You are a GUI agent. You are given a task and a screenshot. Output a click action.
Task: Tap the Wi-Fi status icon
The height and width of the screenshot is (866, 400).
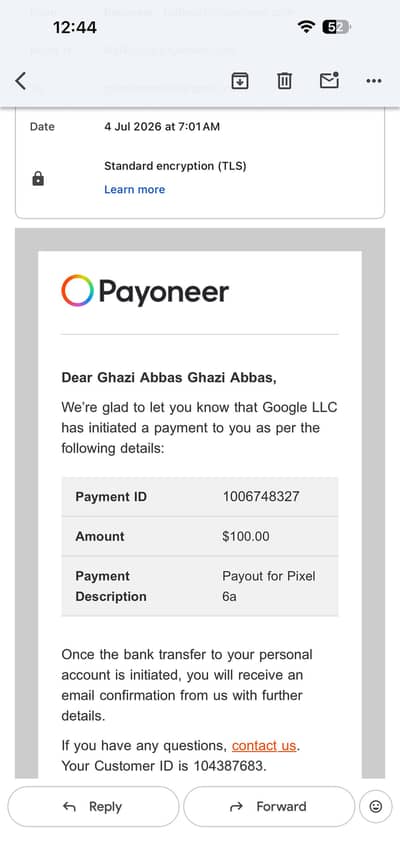(306, 27)
